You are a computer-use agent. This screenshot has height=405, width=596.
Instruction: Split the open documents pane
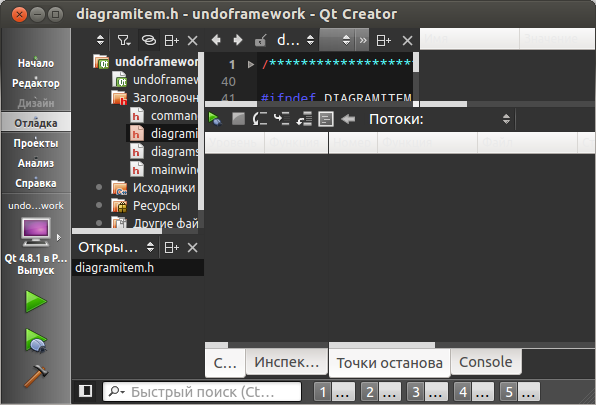click(171, 248)
